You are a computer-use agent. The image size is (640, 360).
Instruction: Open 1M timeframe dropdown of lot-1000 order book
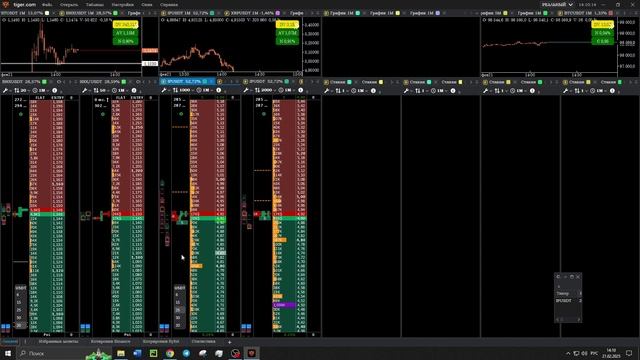204,90
